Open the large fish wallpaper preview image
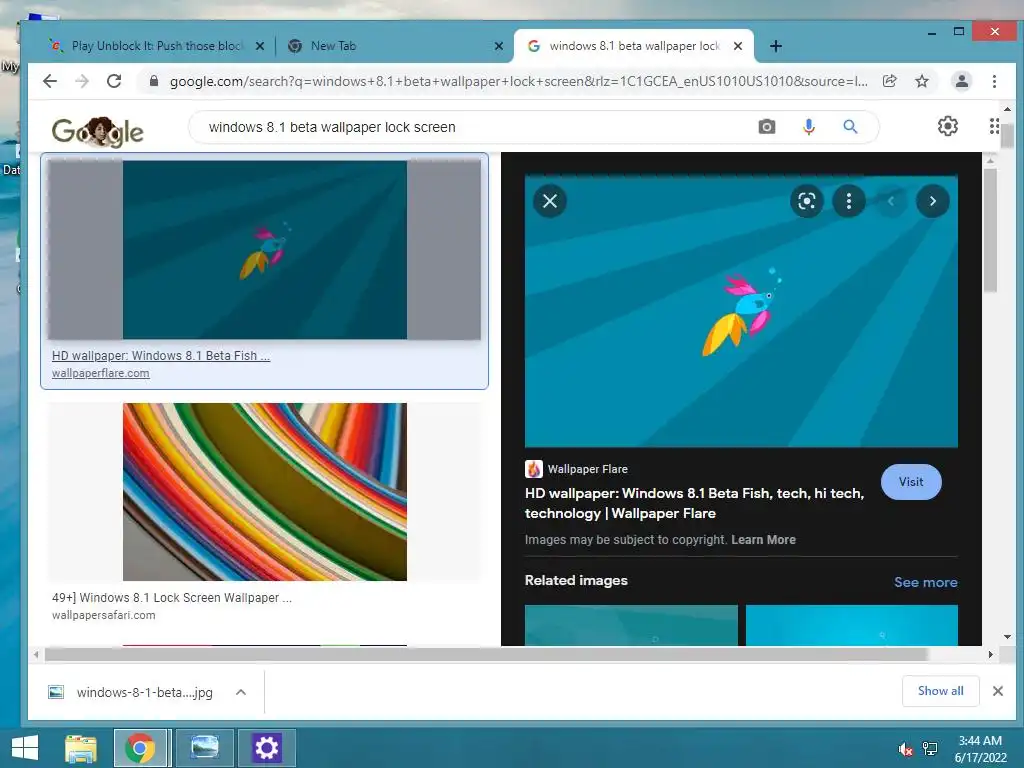Viewport: 1024px width, 768px height. 741,311
